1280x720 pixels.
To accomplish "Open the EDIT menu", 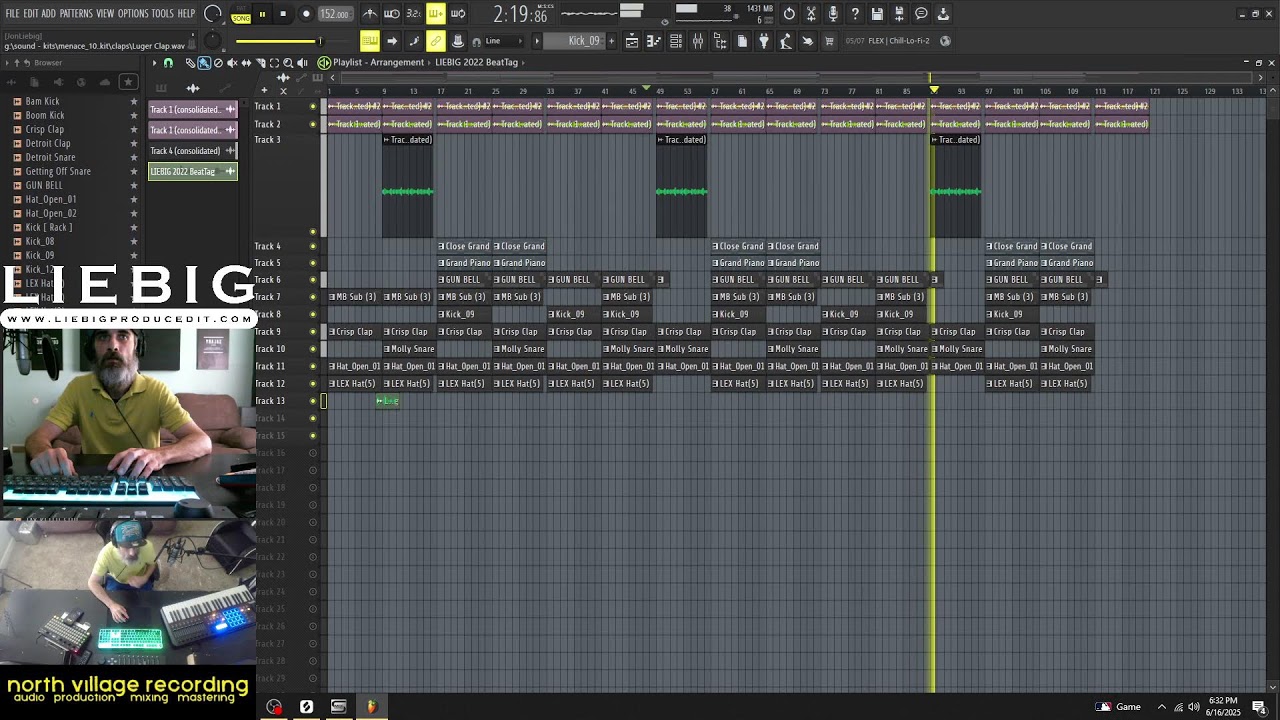I will (30, 14).
